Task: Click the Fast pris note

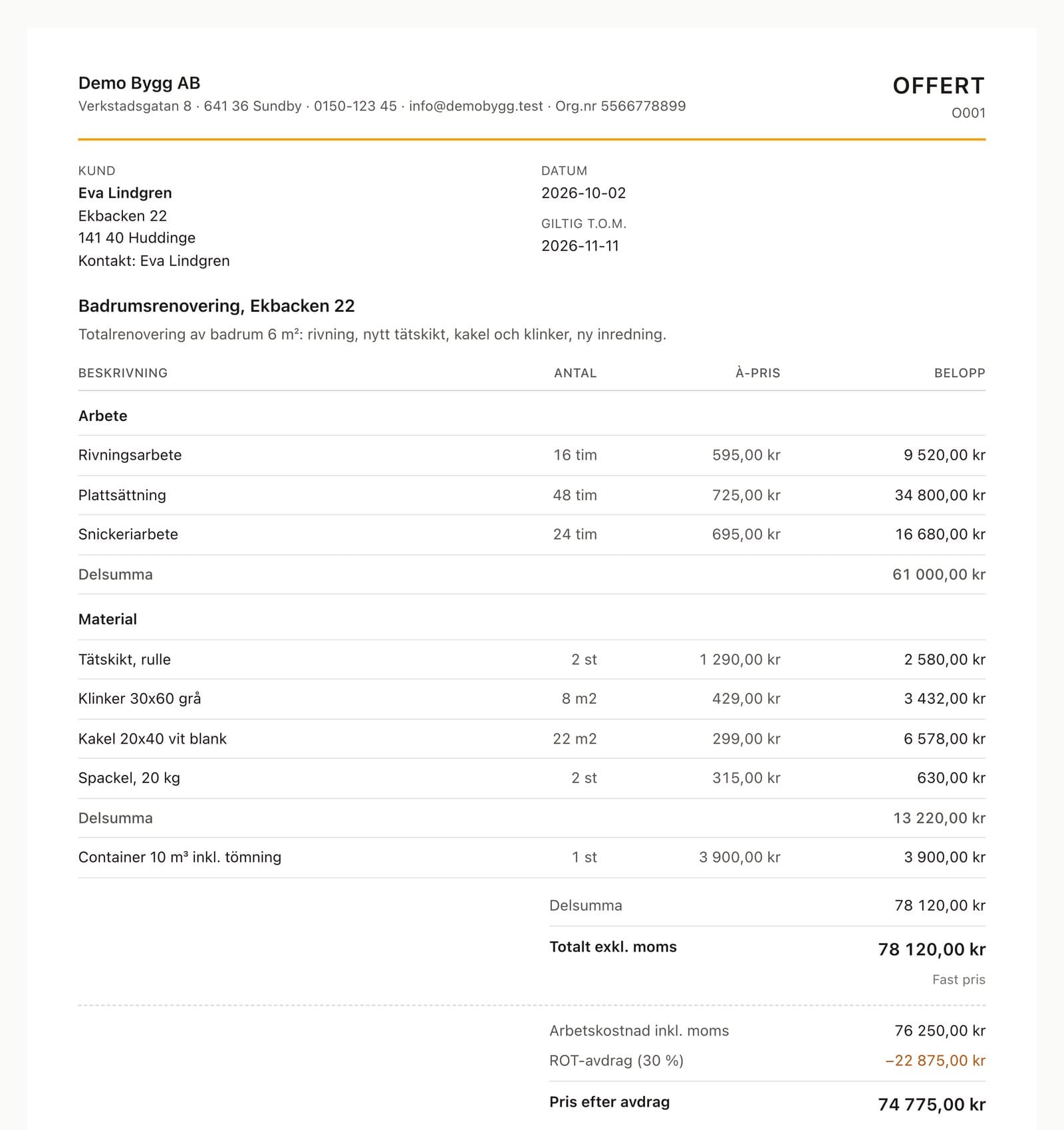Action: [958, 980]
